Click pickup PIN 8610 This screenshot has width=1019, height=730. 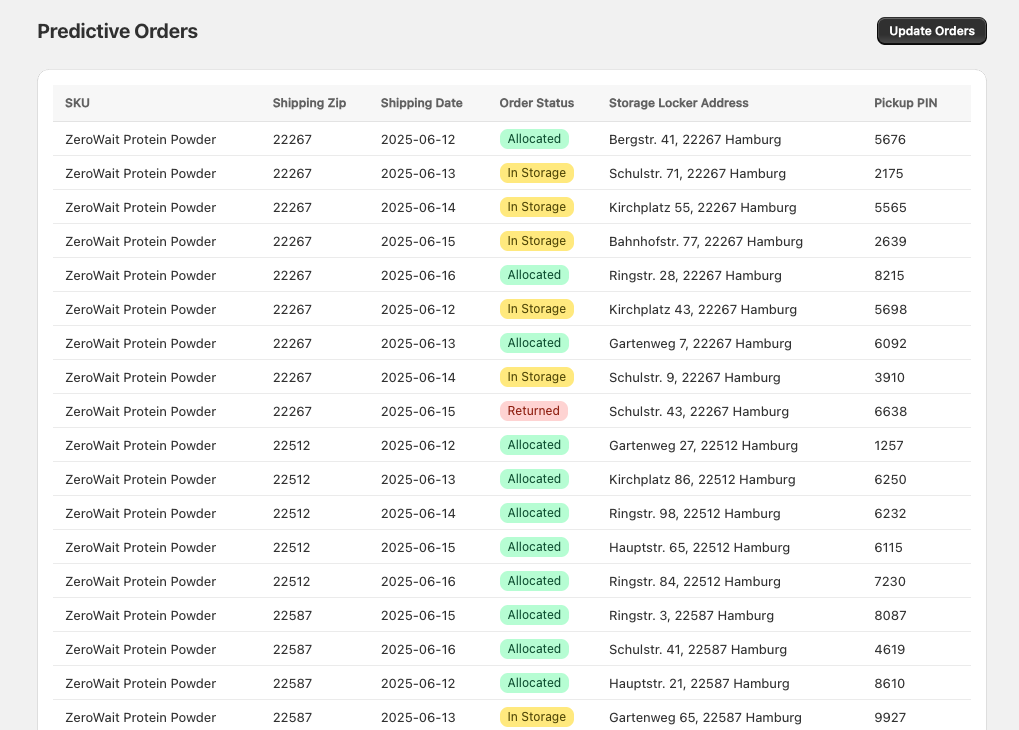pyautogui.click(x=890, y=684)
